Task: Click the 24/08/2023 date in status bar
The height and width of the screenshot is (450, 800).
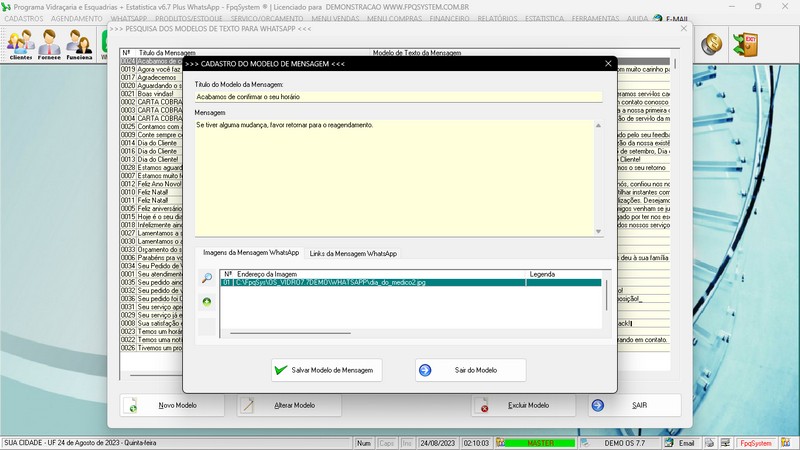Action: (x=437, y=443)
